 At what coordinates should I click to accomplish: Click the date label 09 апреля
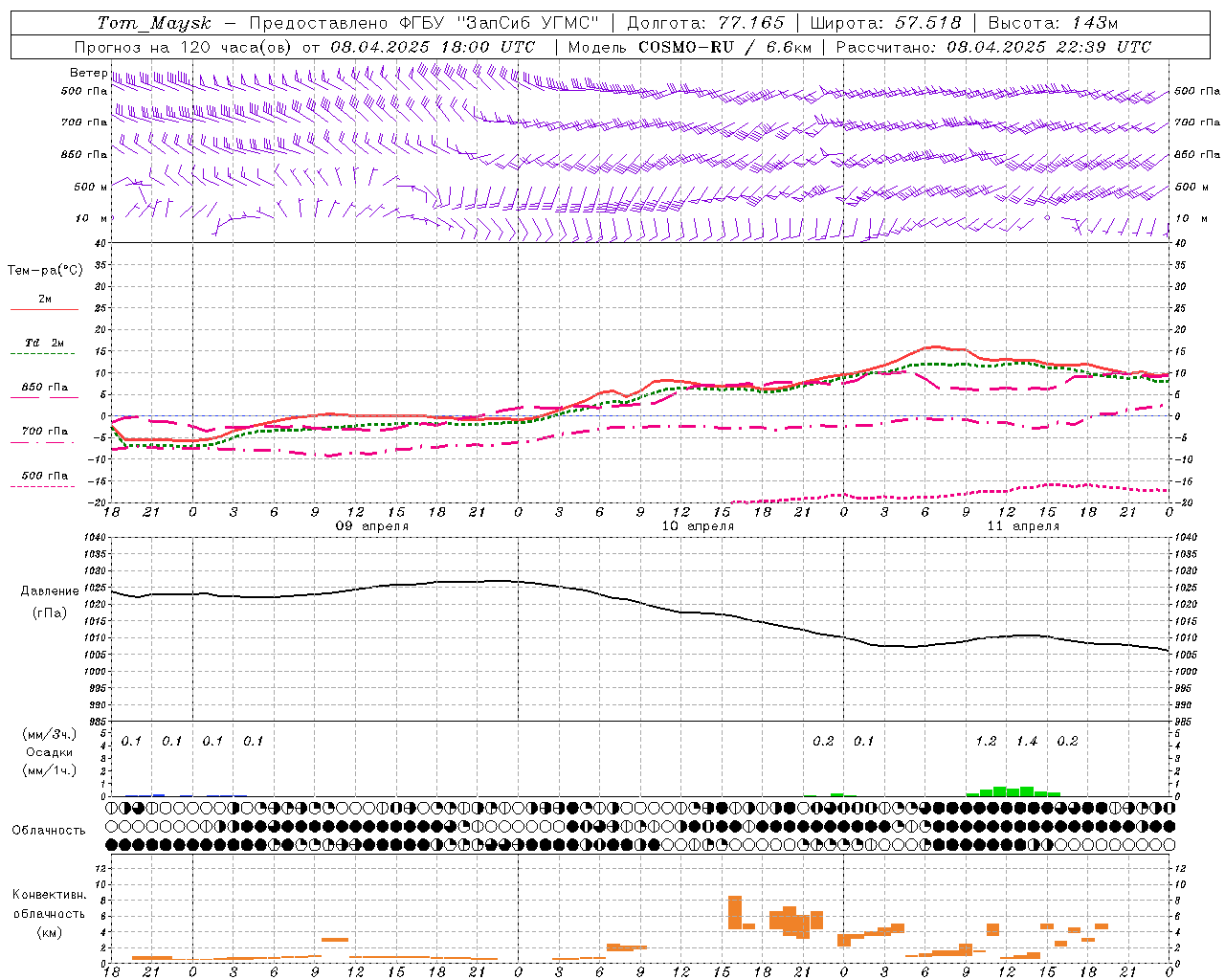[x=371, y=526]
